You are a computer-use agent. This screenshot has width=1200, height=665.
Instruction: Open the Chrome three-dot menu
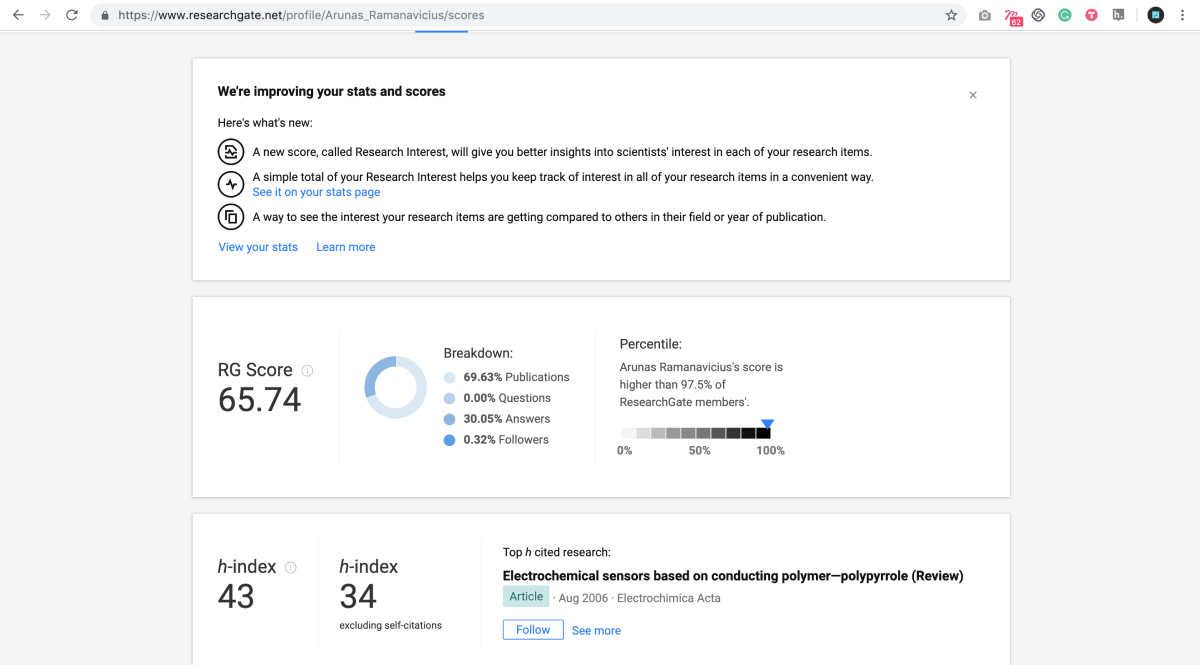tap(1183, 15)
